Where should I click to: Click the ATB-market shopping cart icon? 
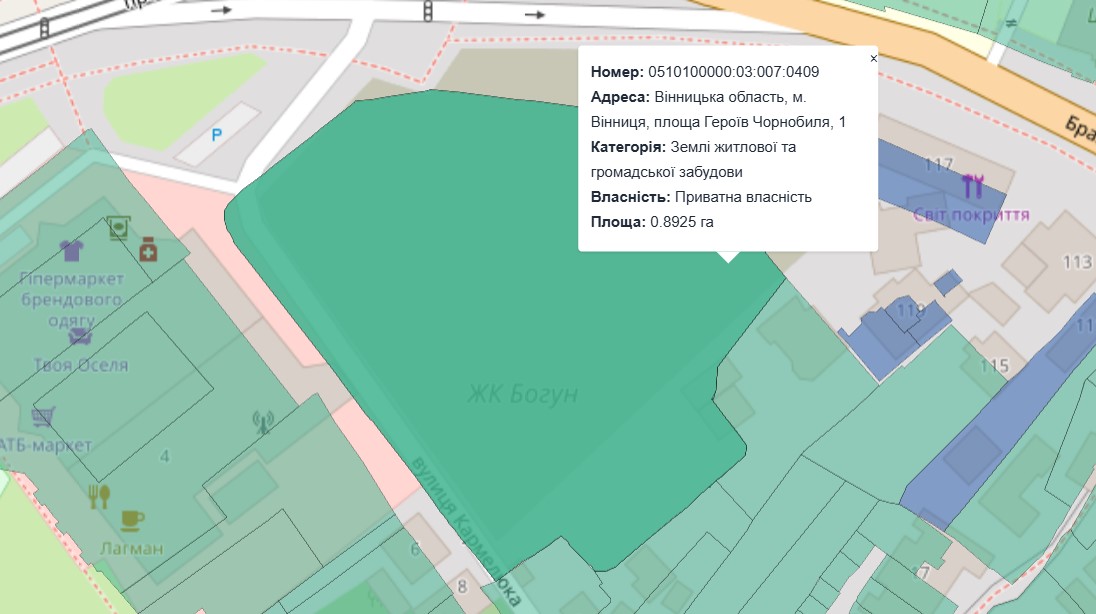pyautogui.click(x=42, y=415)
